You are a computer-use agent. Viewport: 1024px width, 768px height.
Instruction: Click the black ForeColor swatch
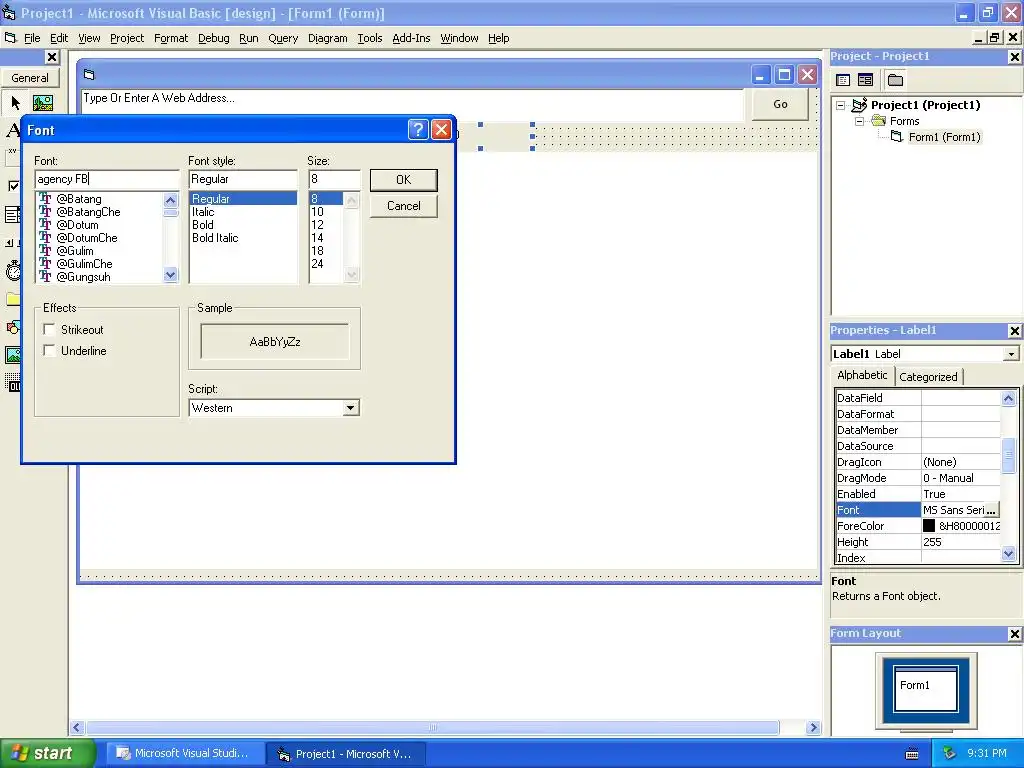[x=929, y=526]
